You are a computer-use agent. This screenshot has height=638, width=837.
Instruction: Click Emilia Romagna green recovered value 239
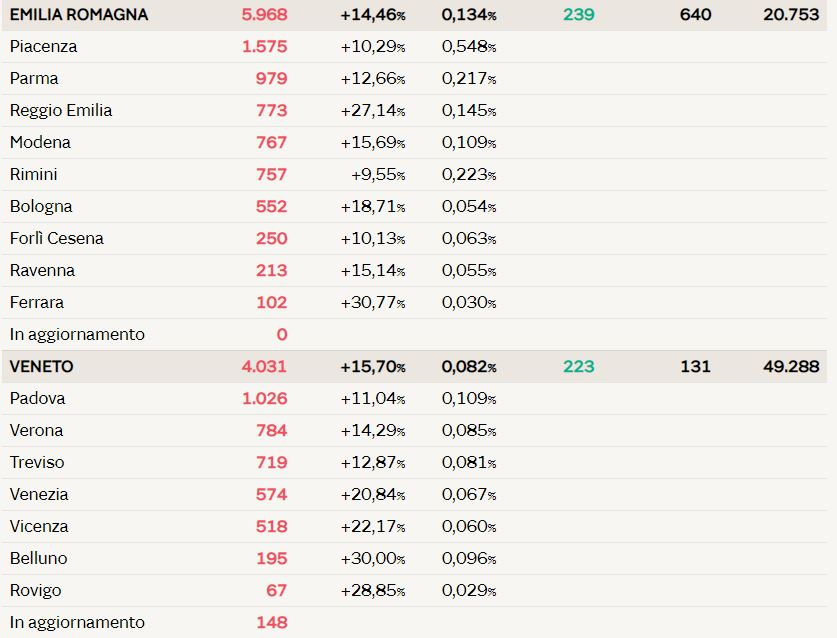(579, 14)
